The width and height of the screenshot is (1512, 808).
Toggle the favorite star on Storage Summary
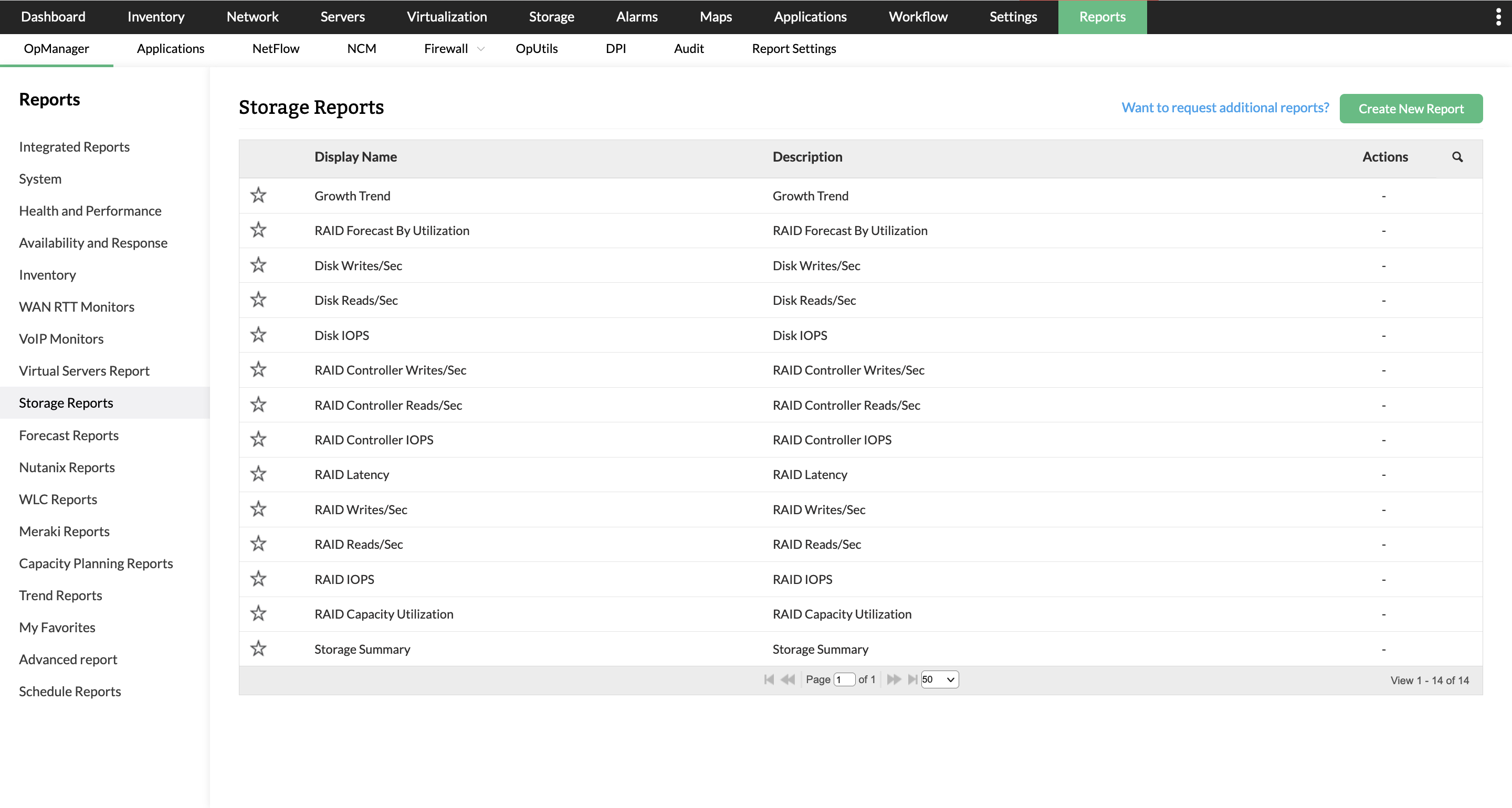[x=258, y=648]
